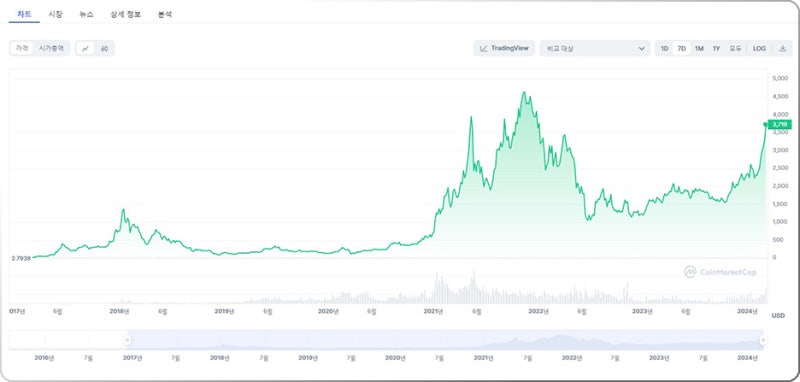
Task: Switch to the candlestick chart icon
Action: (x=104, y=48)
